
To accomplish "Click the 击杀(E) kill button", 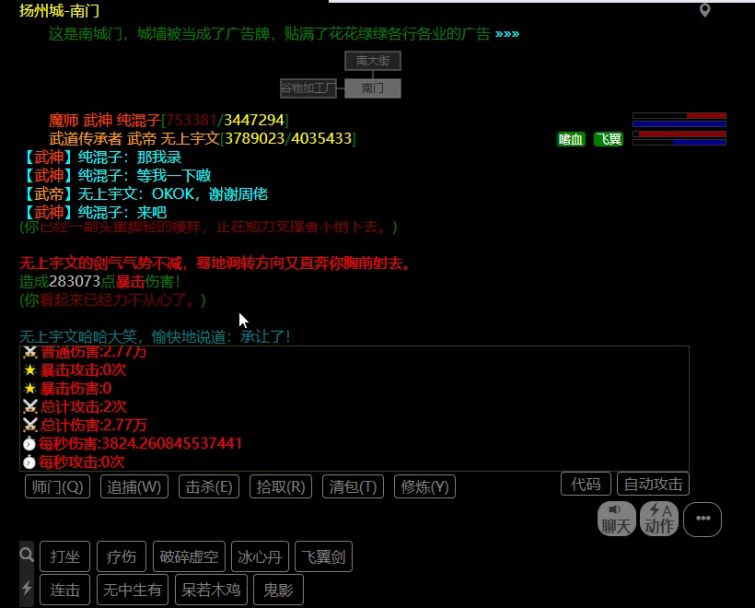I will (209, 487).
